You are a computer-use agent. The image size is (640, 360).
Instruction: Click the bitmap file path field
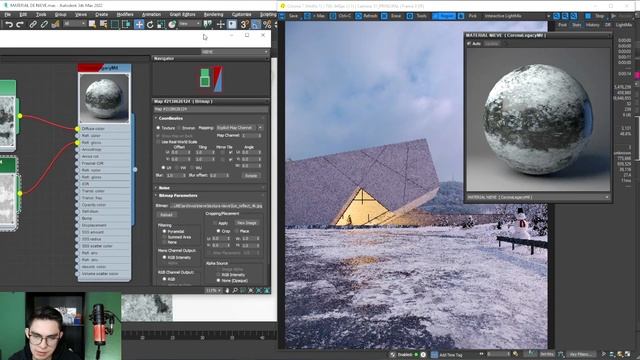tap(216, 206)
